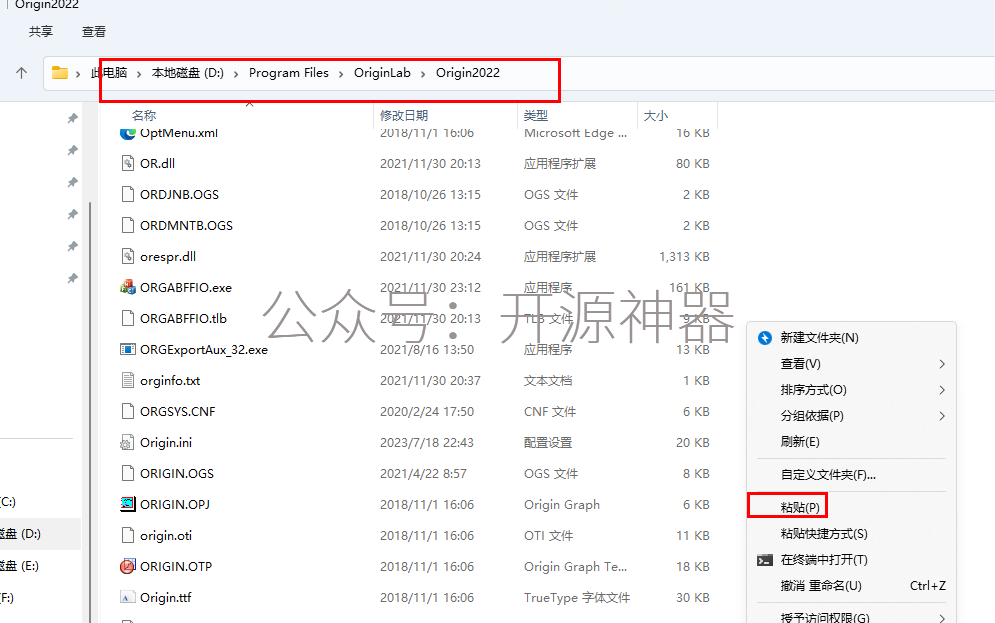Click the ORIGIN.OTP template icon

[x=128, y=567]
